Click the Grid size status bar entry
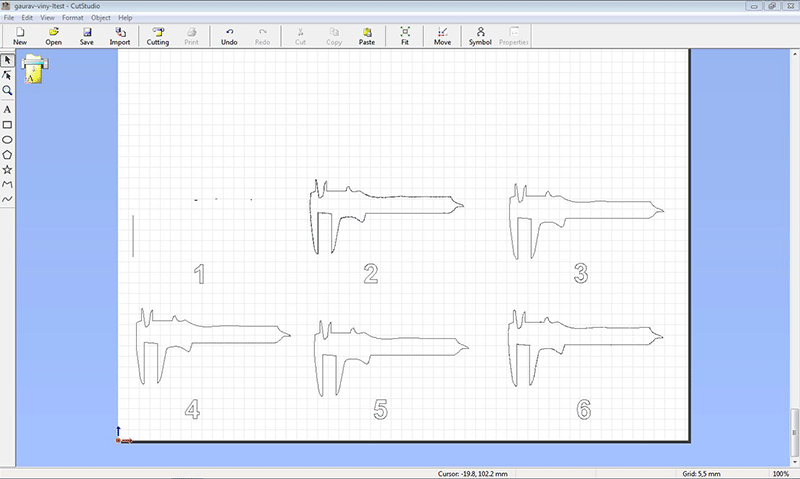The width and height of the screenshot is (800, 479). tap(702, 474)
